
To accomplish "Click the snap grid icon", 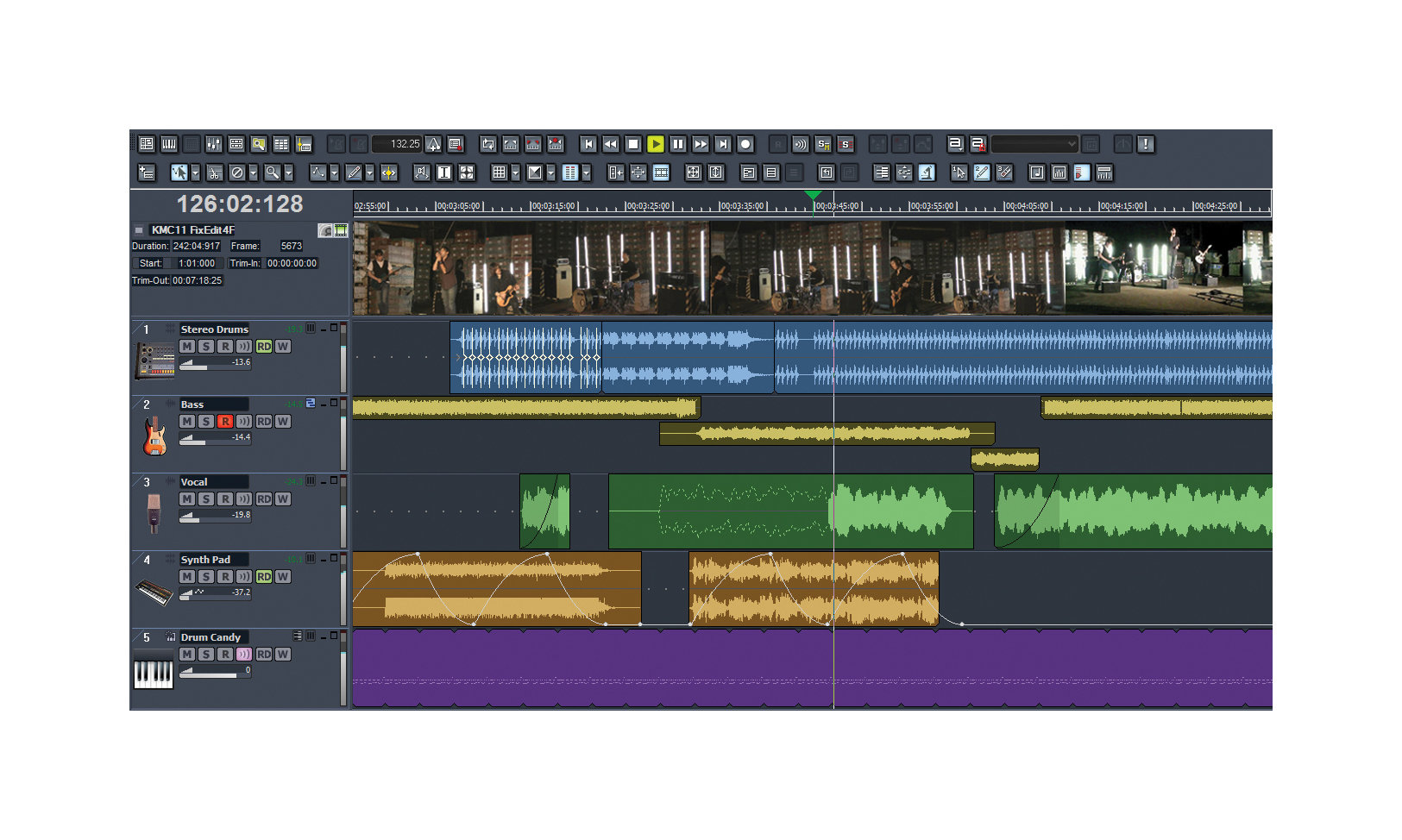I will click(499, 172).
